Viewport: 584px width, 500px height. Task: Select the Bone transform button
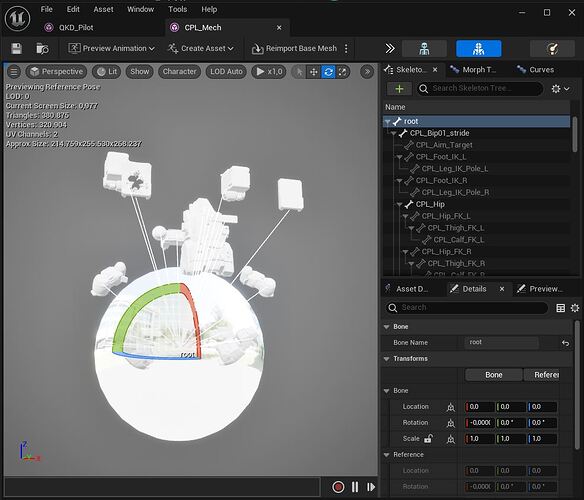click(494, 375)
